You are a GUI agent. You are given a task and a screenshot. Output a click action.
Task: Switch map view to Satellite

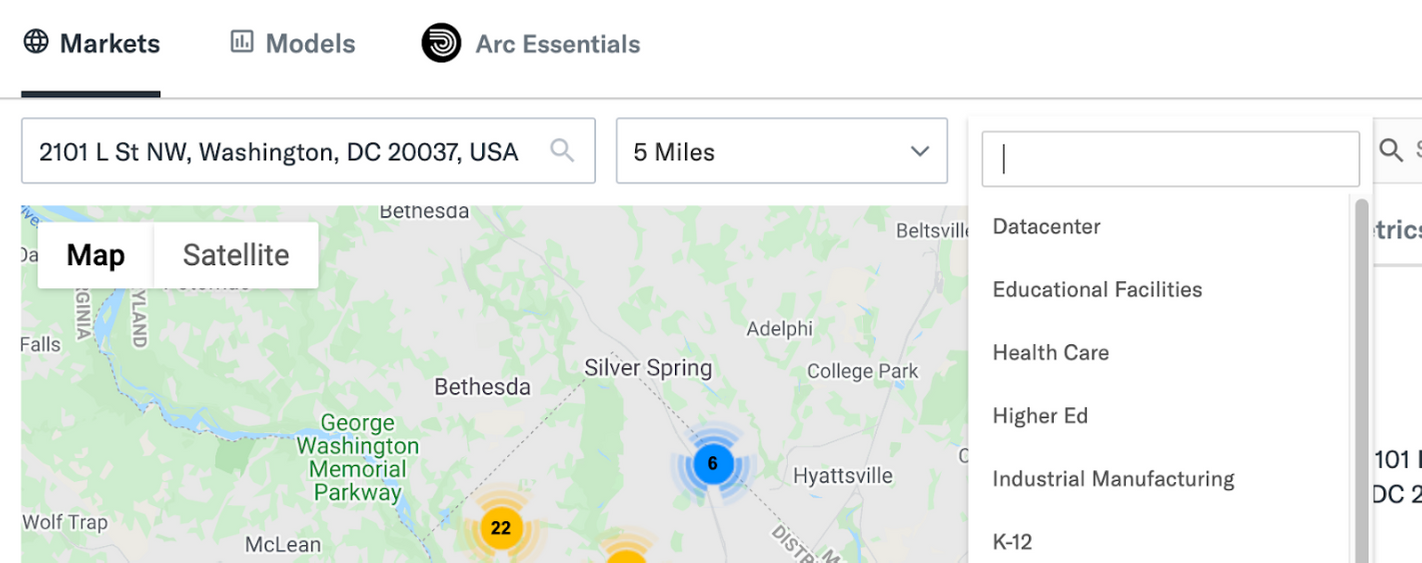[236, 255]
